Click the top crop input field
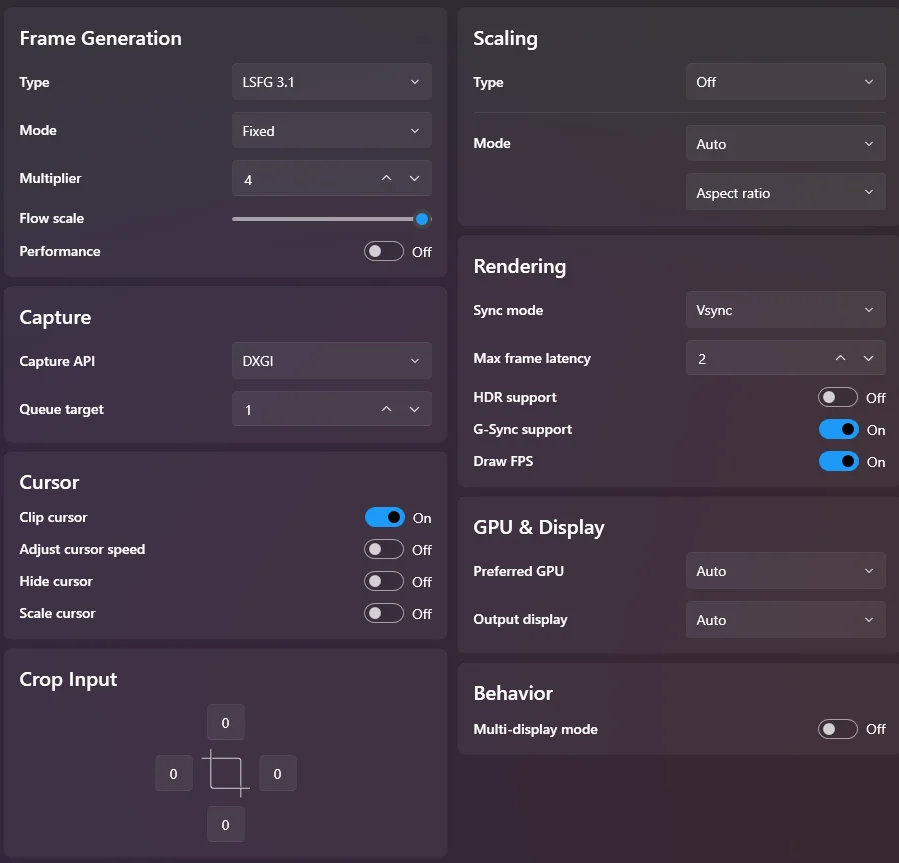This screenshot has height=863, width=899. click(225, 722)
